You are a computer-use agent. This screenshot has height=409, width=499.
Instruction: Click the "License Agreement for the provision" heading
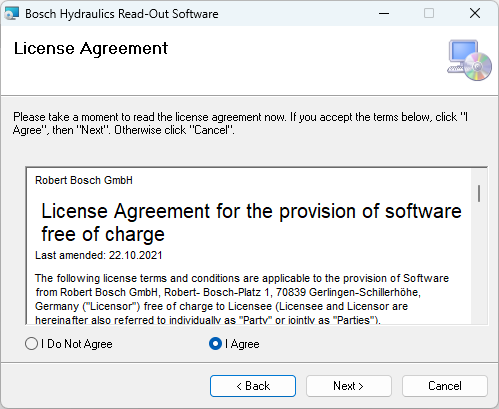pyautogui.click(x=251, y=223)
